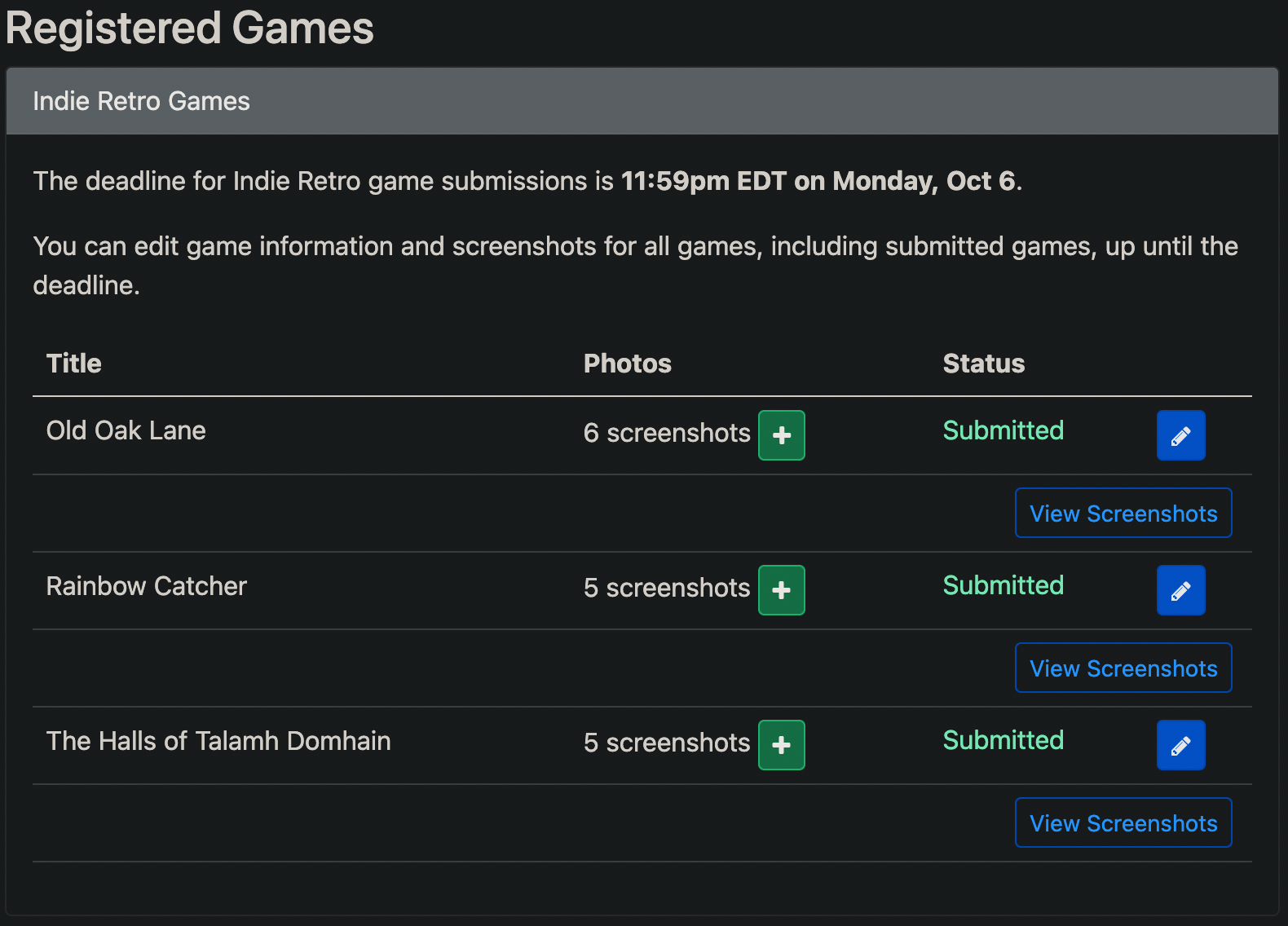Edit The Halls of Talamh Domhain entry

[x=1180, y=745]
